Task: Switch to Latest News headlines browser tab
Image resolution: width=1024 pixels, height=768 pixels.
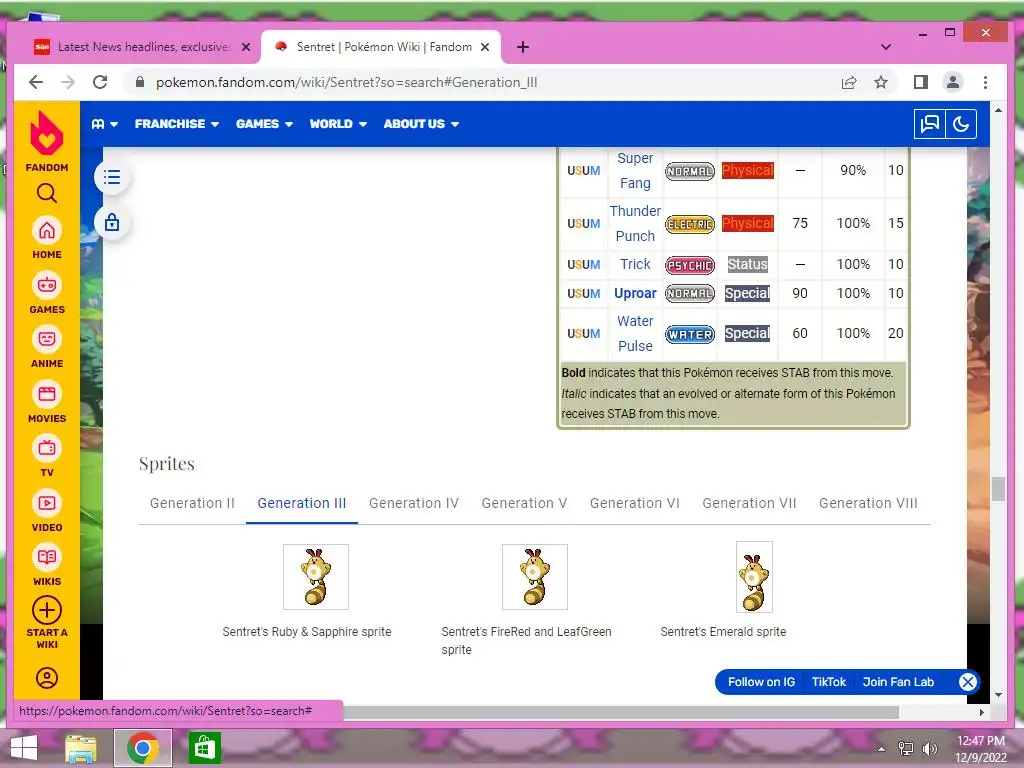Action: (x=143, y=47)
